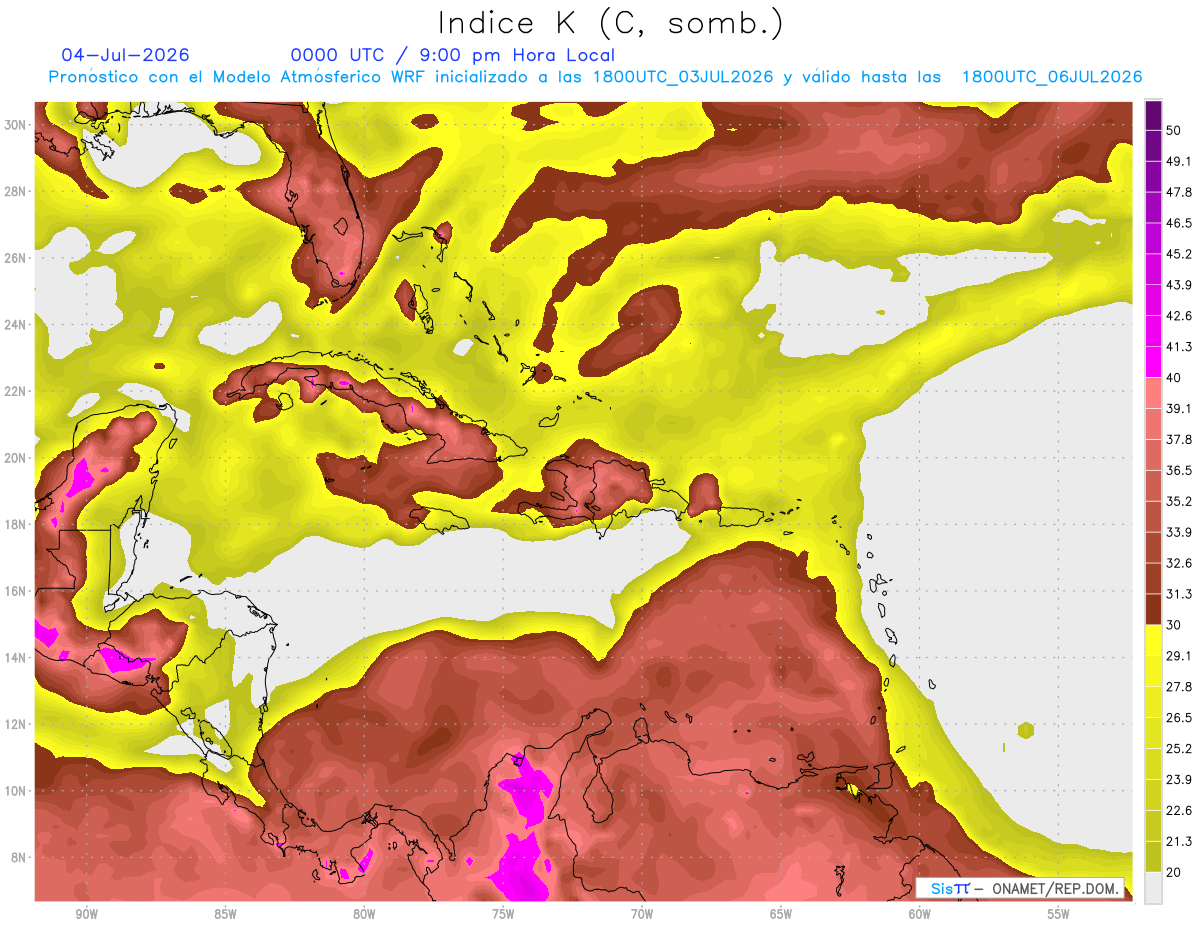
Task: Click the '14N' latitude label
Action: 16,658
